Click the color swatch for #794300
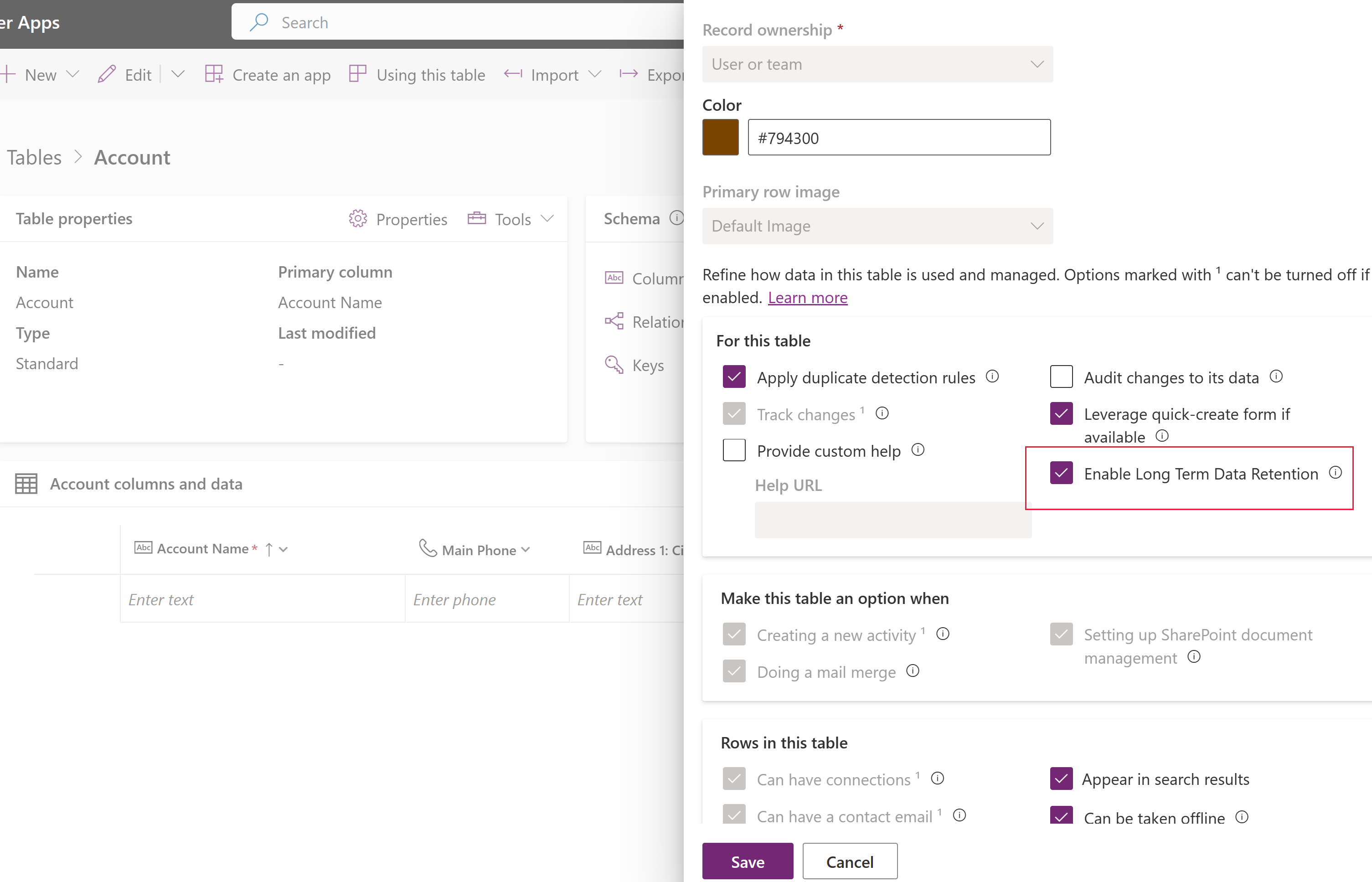Viewport: 1372px width, 882px height. coord(721,137)
